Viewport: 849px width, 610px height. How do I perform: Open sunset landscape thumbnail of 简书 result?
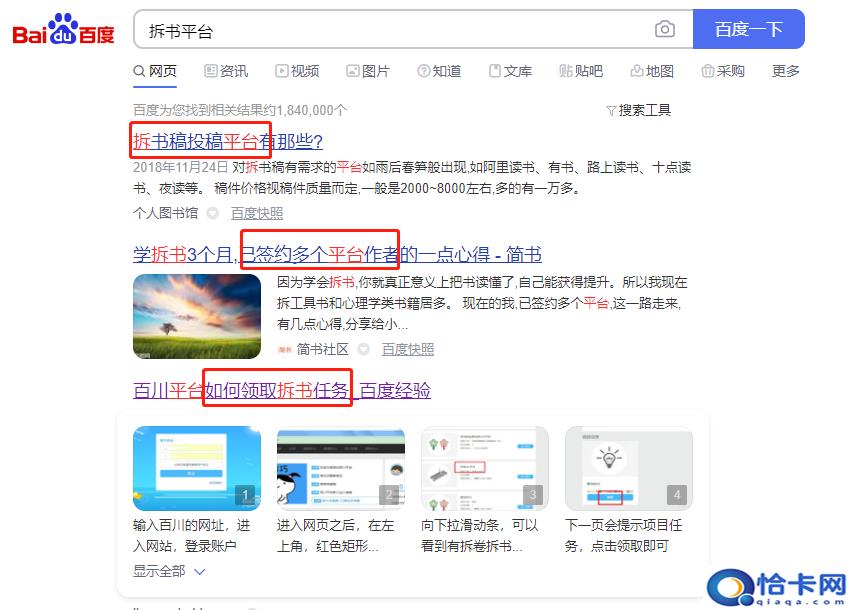pos(197,316)
